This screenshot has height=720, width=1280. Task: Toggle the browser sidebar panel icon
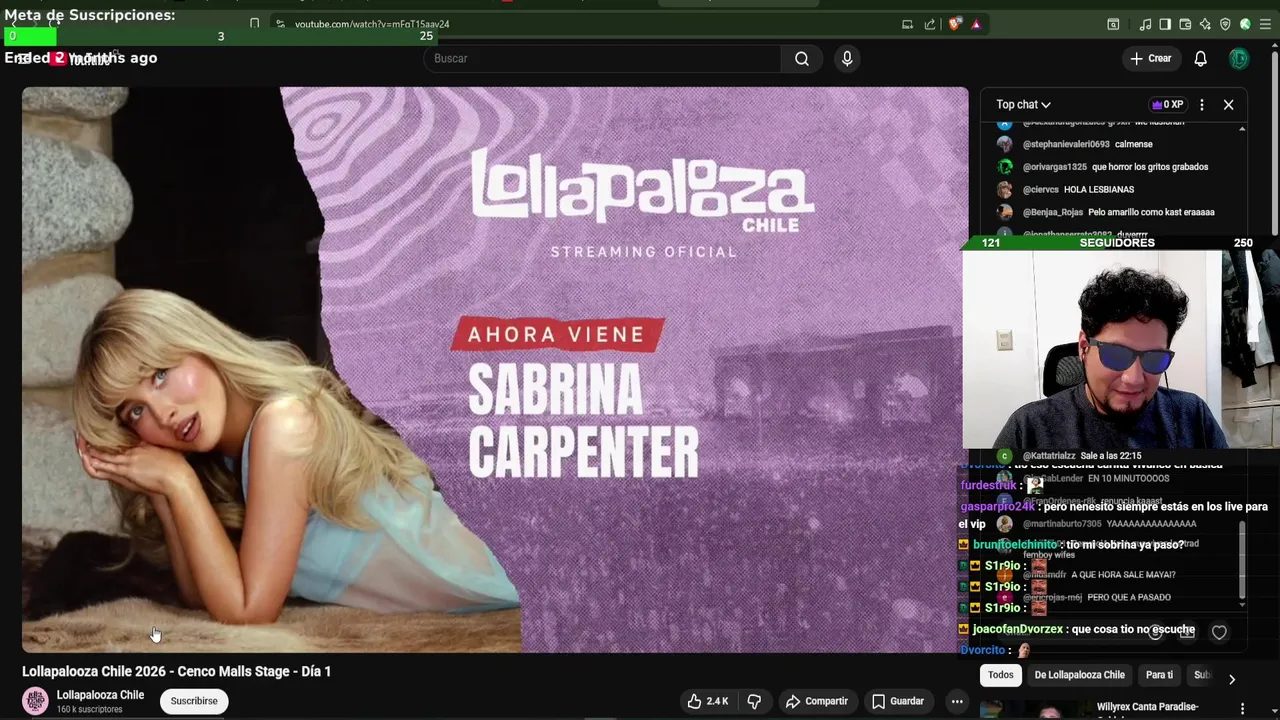pos(1165,24)
